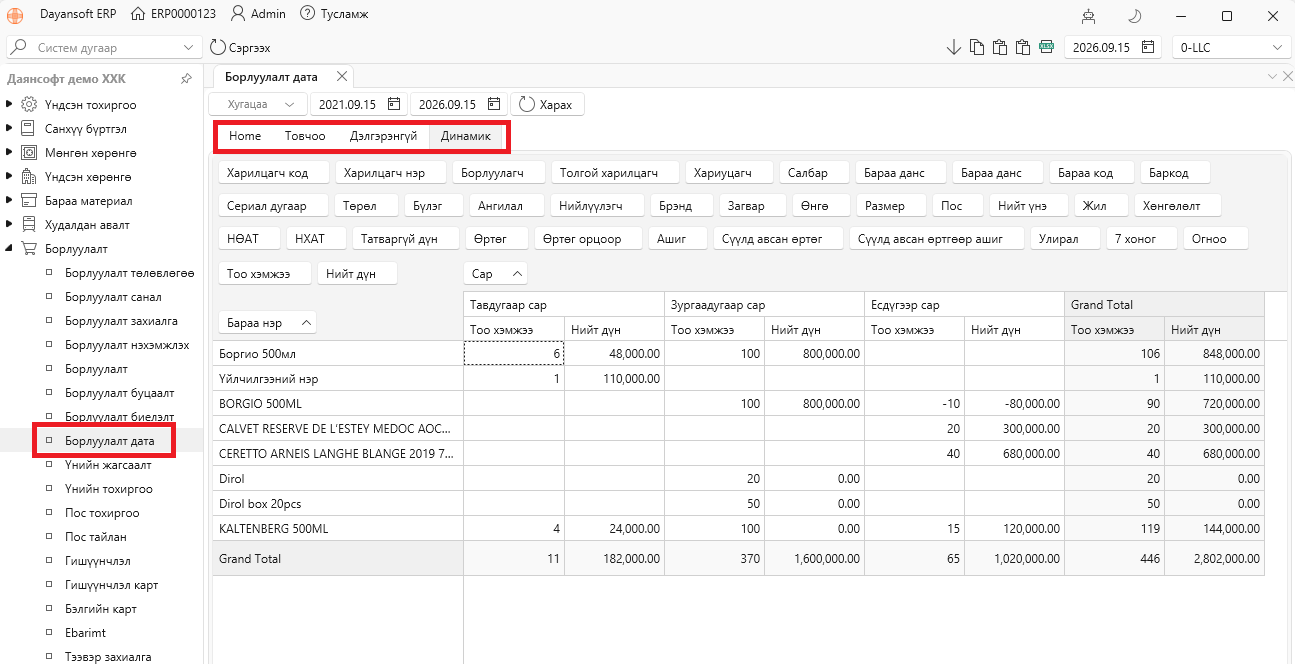This screenshot has width=1295, height=664.
Task: Select the Салбар field button
Action: (x=814, y=173)
